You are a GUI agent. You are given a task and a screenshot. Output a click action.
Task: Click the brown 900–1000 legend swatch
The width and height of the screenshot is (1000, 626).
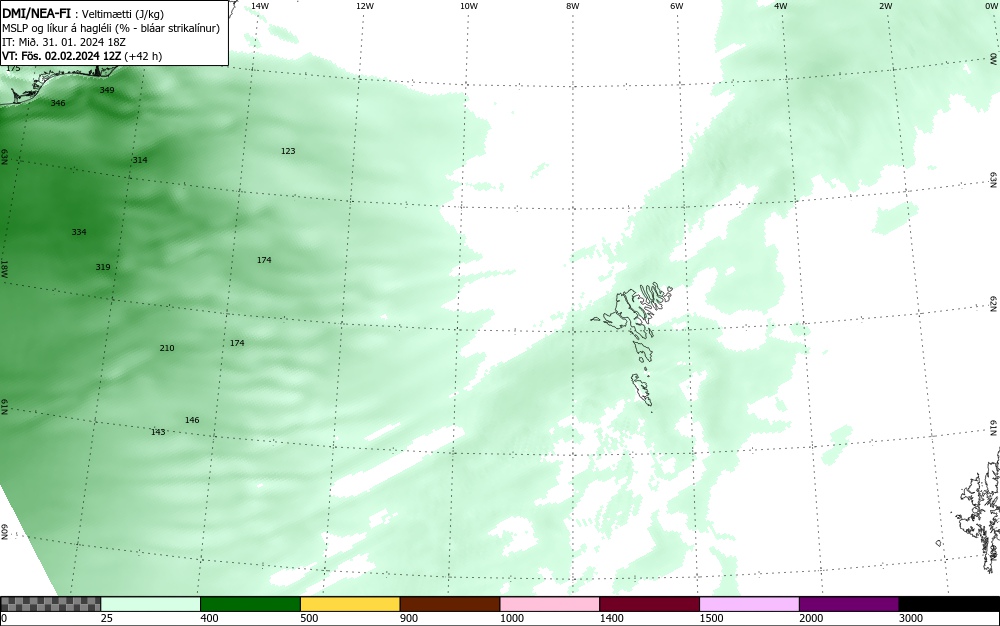[450, 604]
